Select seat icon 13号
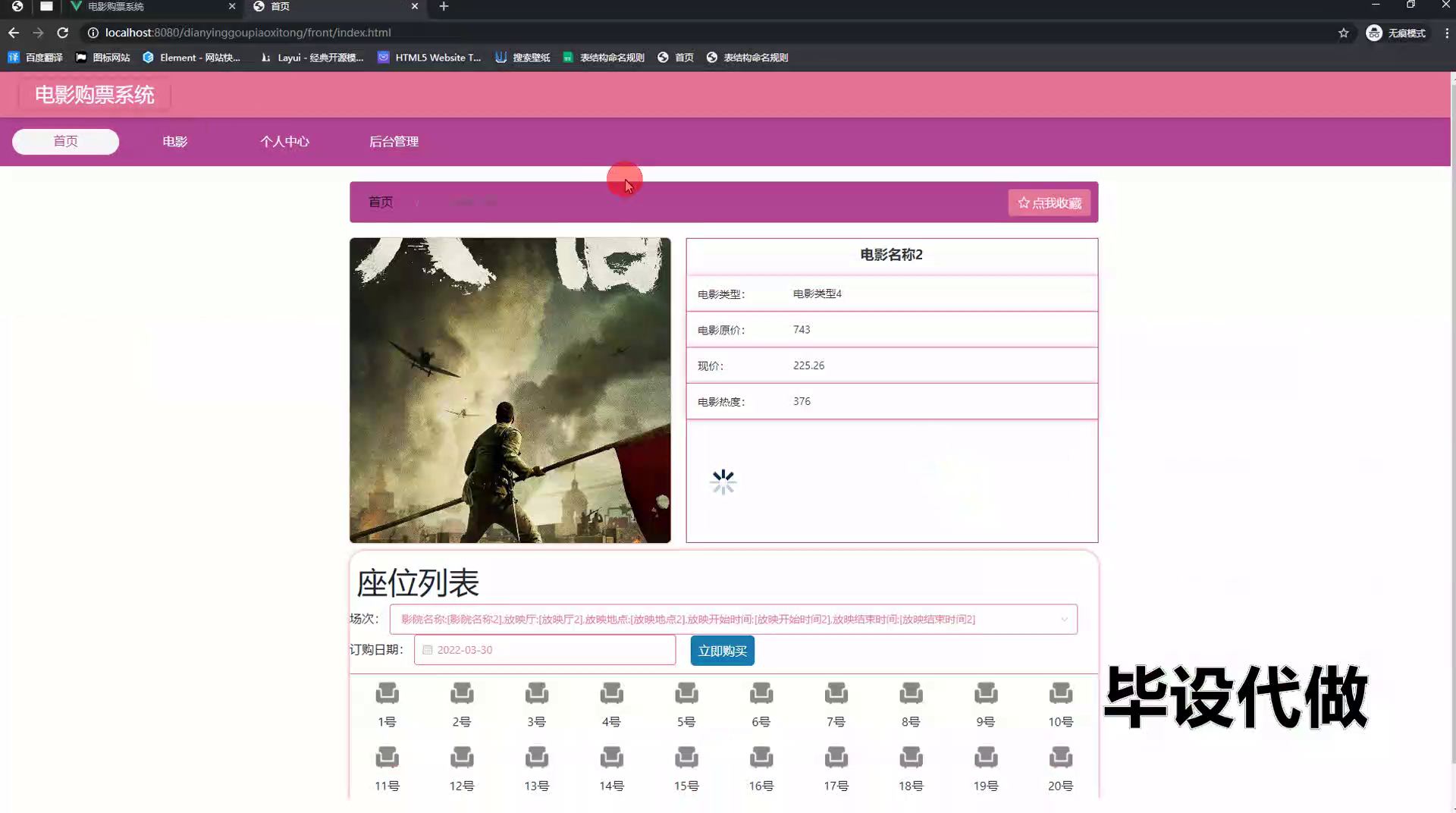The width and height of the screenshot is (1456, 813). [537, 757]
